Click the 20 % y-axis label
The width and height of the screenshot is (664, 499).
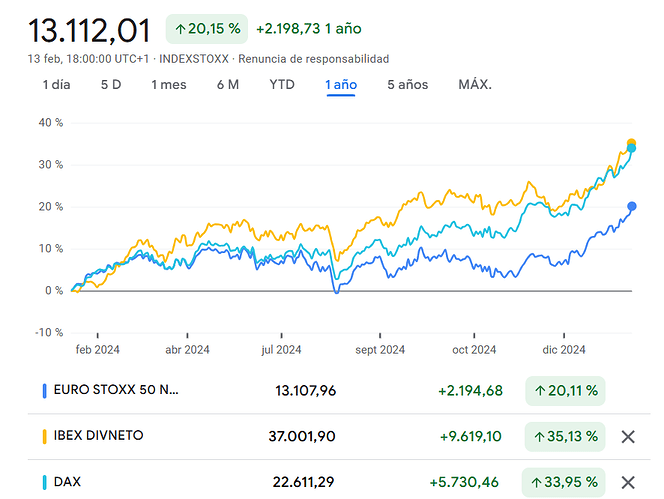51,207
